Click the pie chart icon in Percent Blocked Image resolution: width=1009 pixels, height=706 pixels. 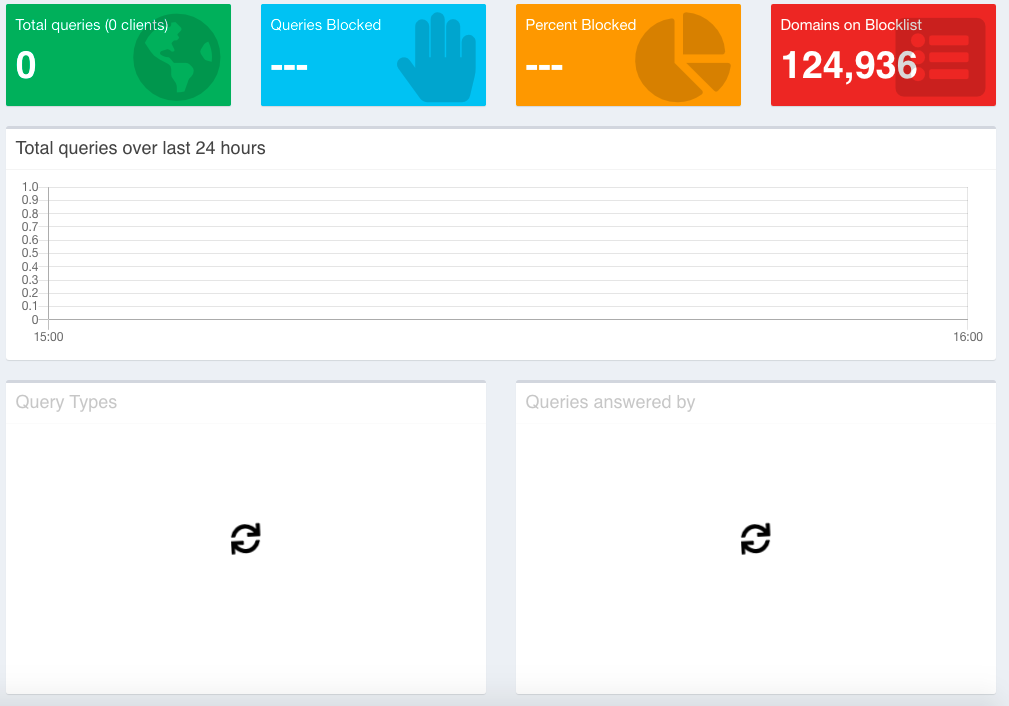pyautogui.click(x=683, y=58)
